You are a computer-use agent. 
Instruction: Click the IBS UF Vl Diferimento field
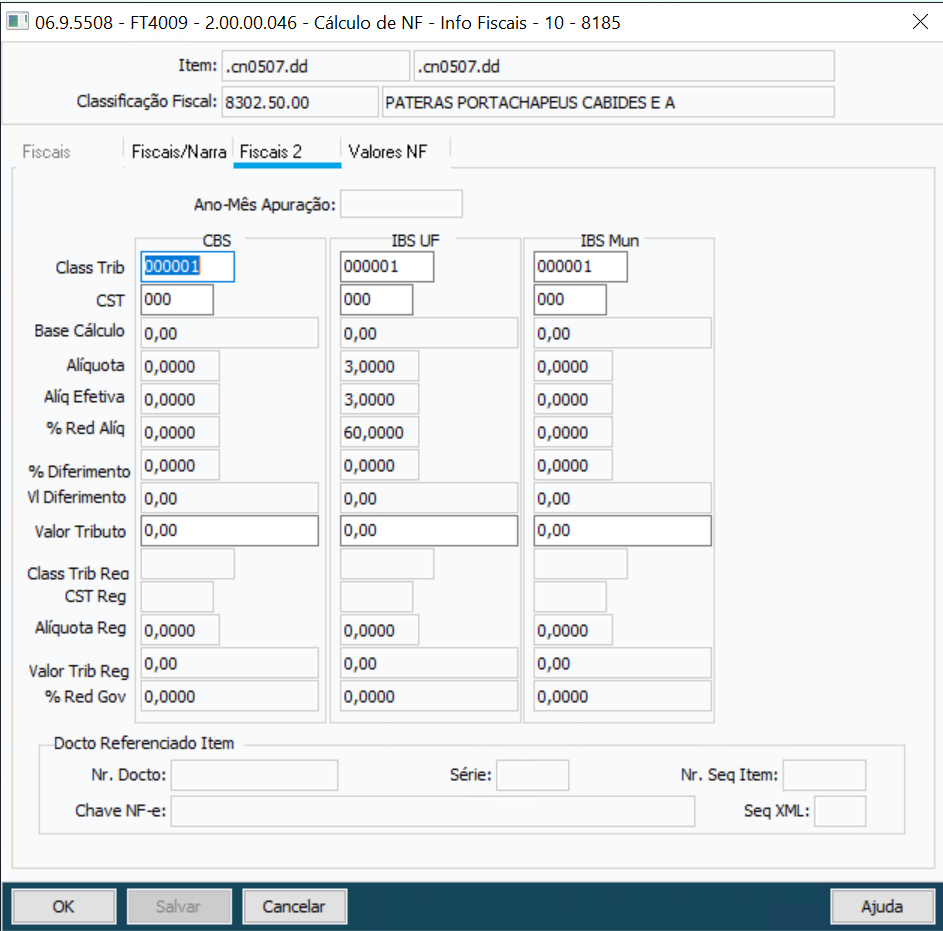click(429, 498)
